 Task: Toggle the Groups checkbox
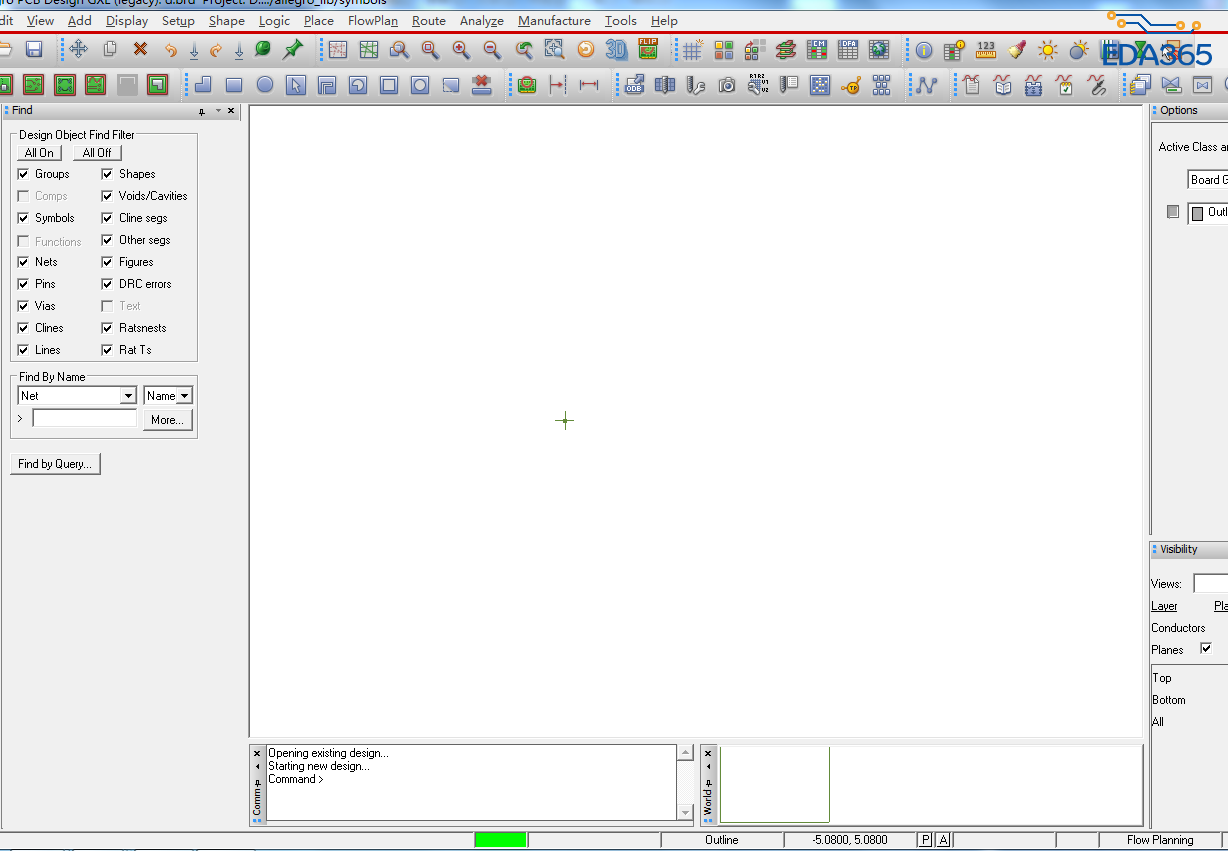[x=24, y=174]
